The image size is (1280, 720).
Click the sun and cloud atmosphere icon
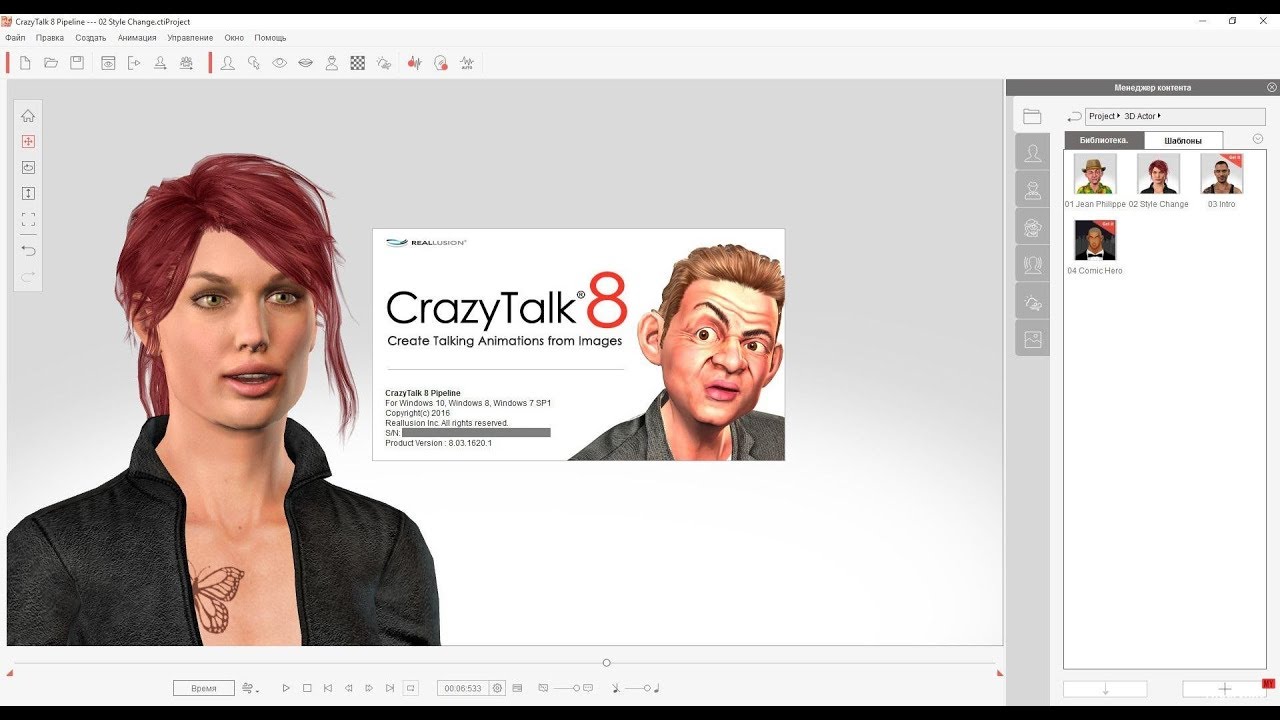tap(384, 63)
